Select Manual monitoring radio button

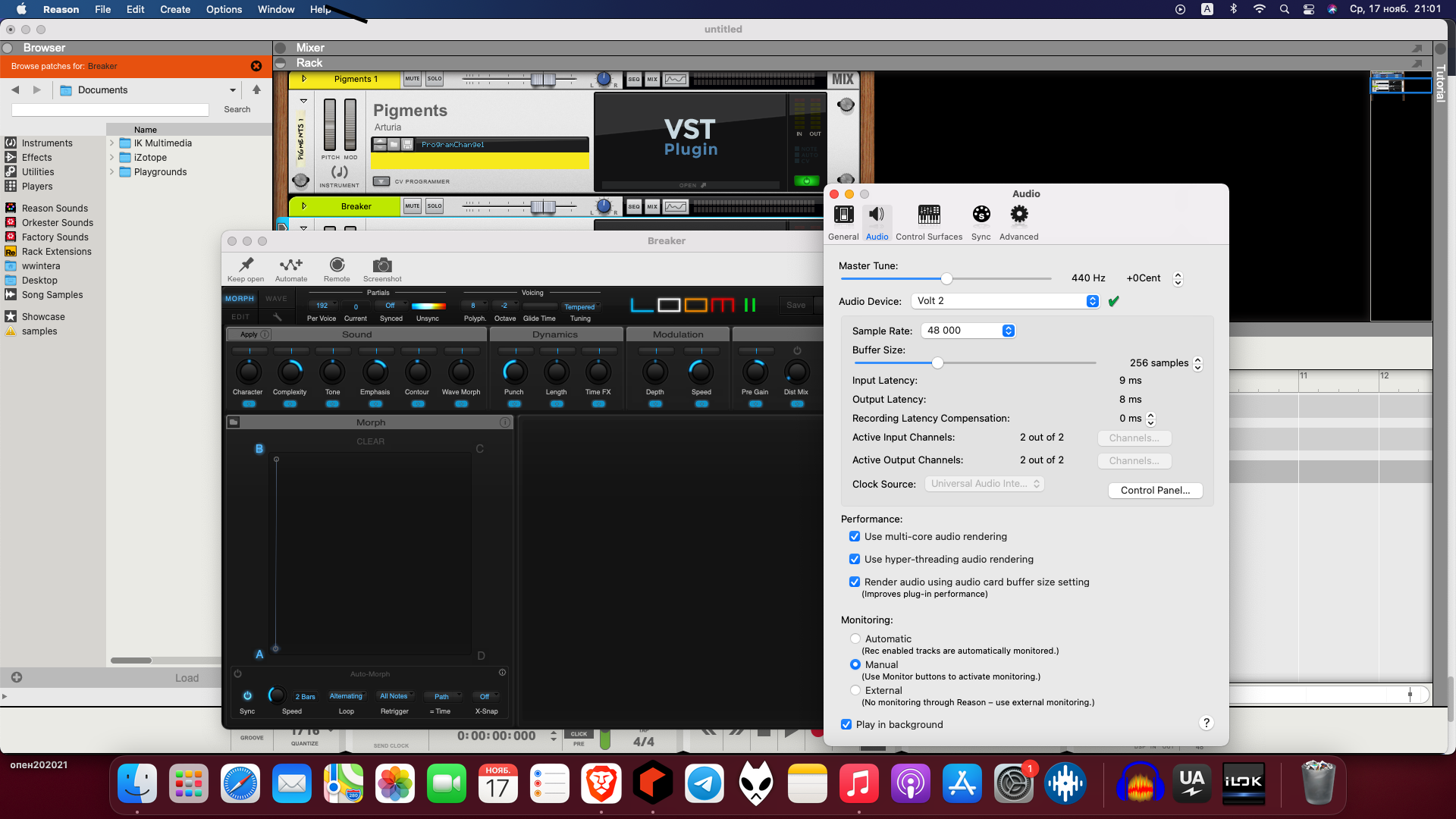[x=855, y=664]
